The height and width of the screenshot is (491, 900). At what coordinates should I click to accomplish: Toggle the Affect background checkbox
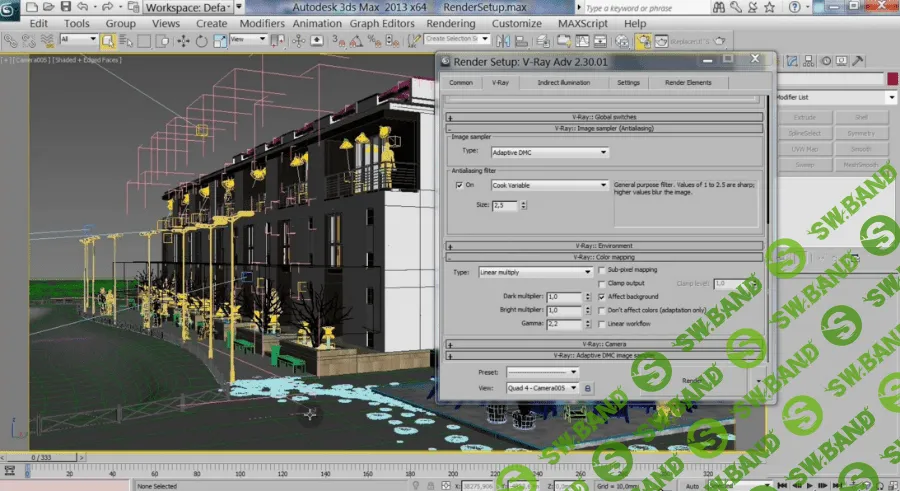600,297
